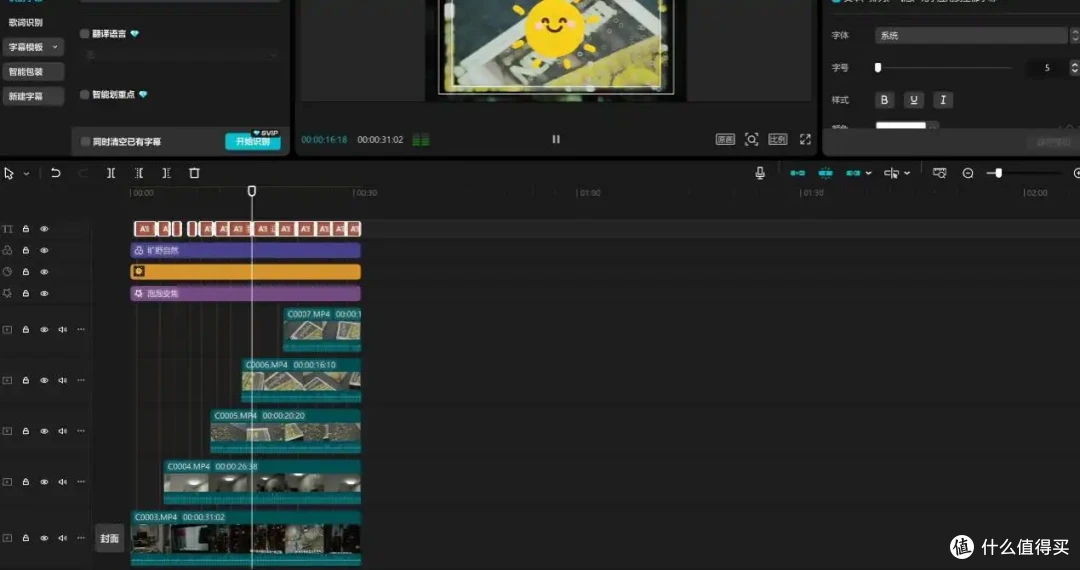Start voice recording with microphone icon
Viewport: 1080px width, 570px height.
coord(760,173)
